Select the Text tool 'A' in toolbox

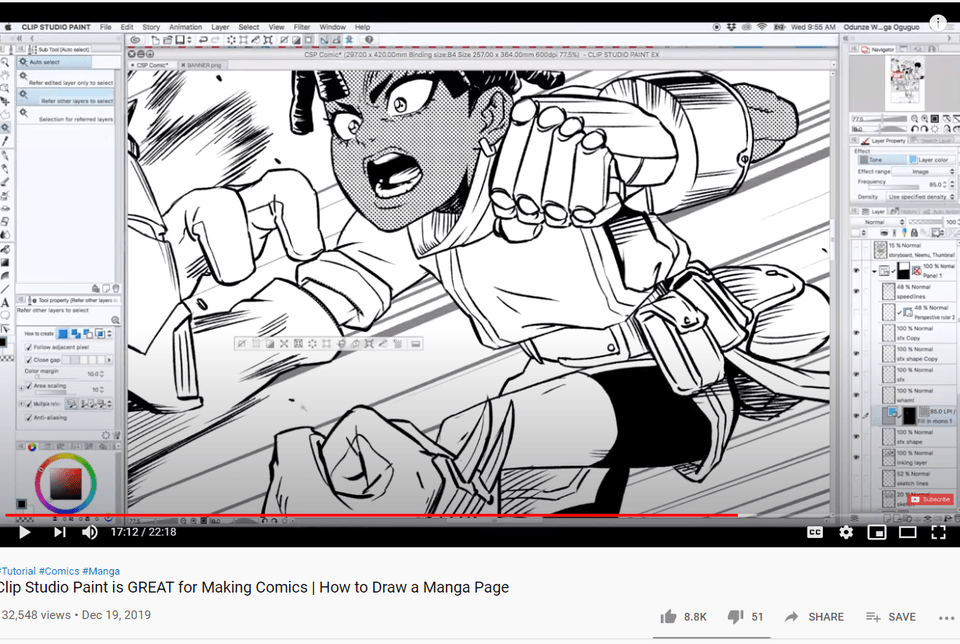[x=5, y=302]
